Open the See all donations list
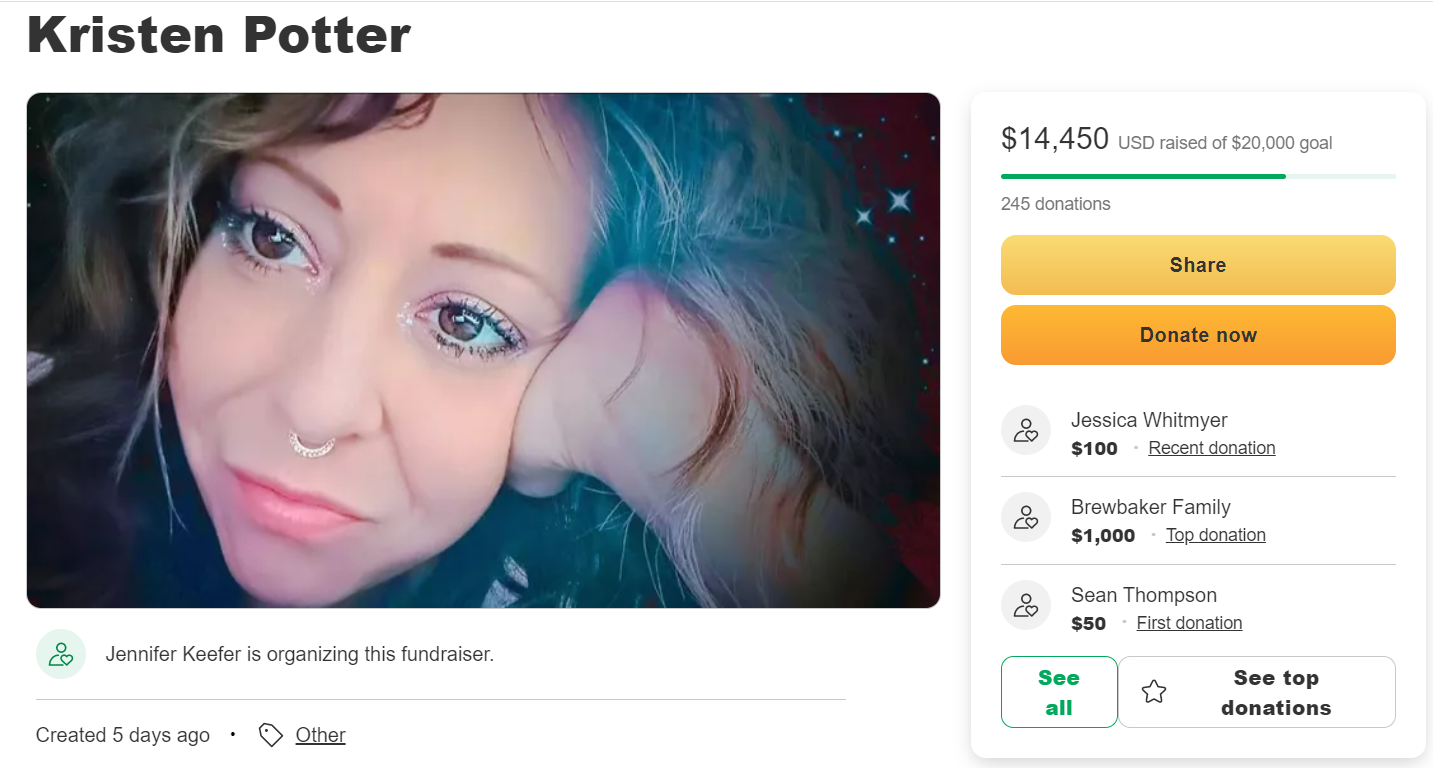 click(x=1059, y=692)
